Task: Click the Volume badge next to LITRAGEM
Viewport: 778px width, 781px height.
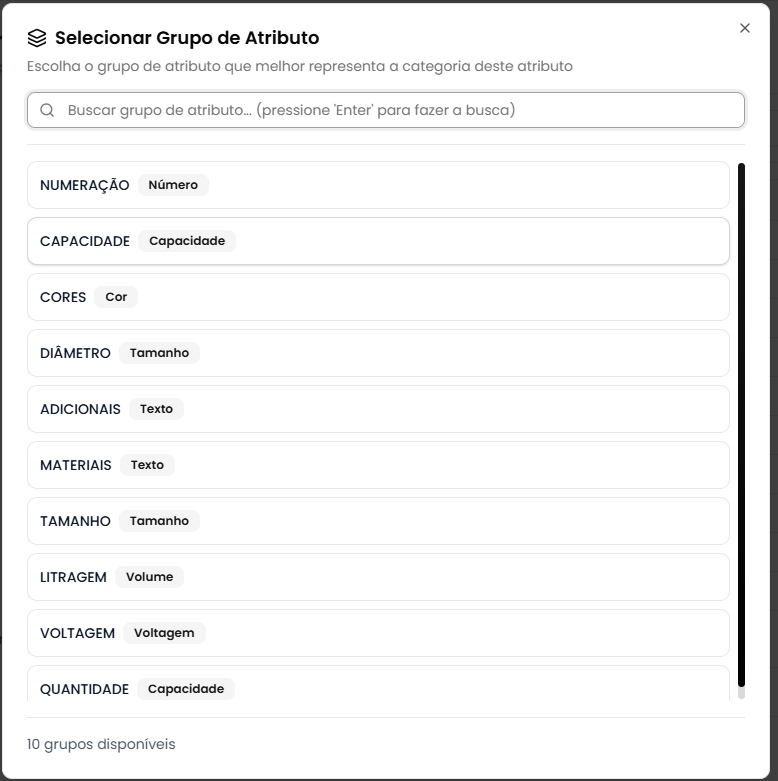Action: click(x=149, y=577)
